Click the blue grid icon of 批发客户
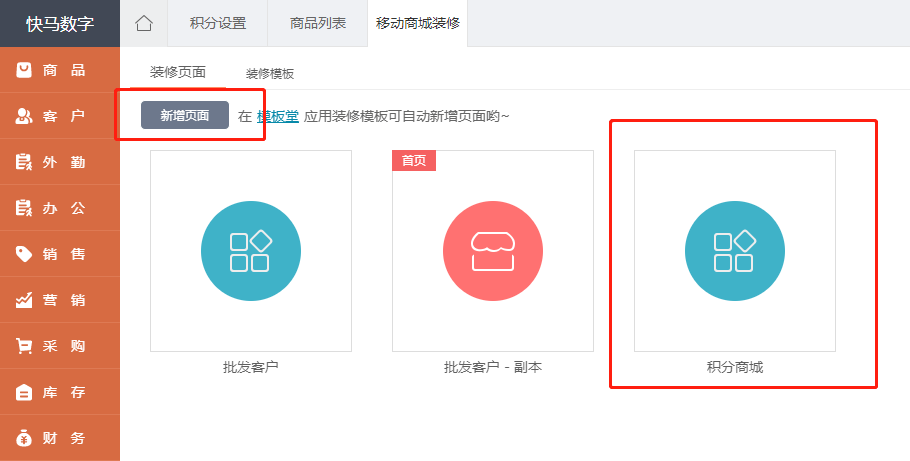This screenshot has width=910, height=461. [x=251, y=251]
